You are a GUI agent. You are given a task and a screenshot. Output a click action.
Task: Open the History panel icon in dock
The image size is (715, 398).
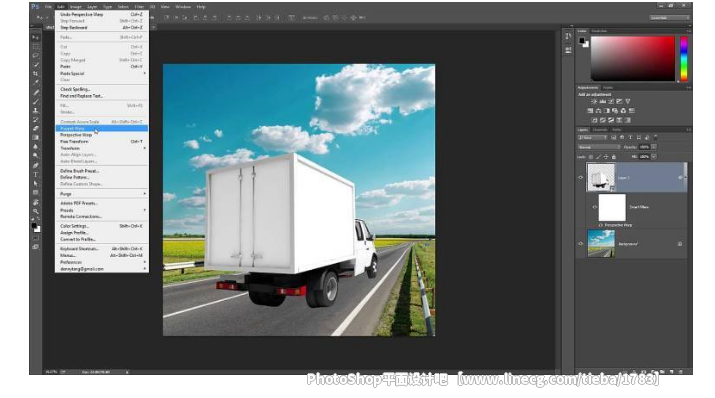568,36
